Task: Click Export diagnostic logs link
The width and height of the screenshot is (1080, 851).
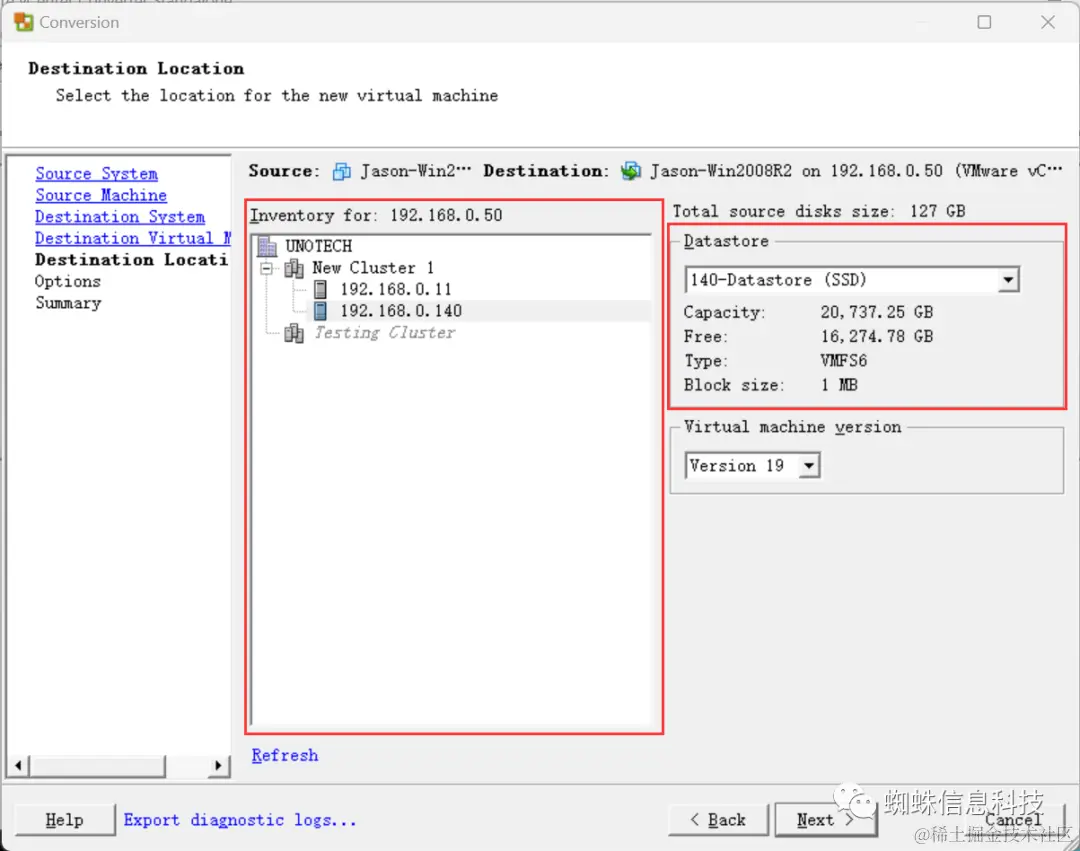Action: [x=240, y=820]
